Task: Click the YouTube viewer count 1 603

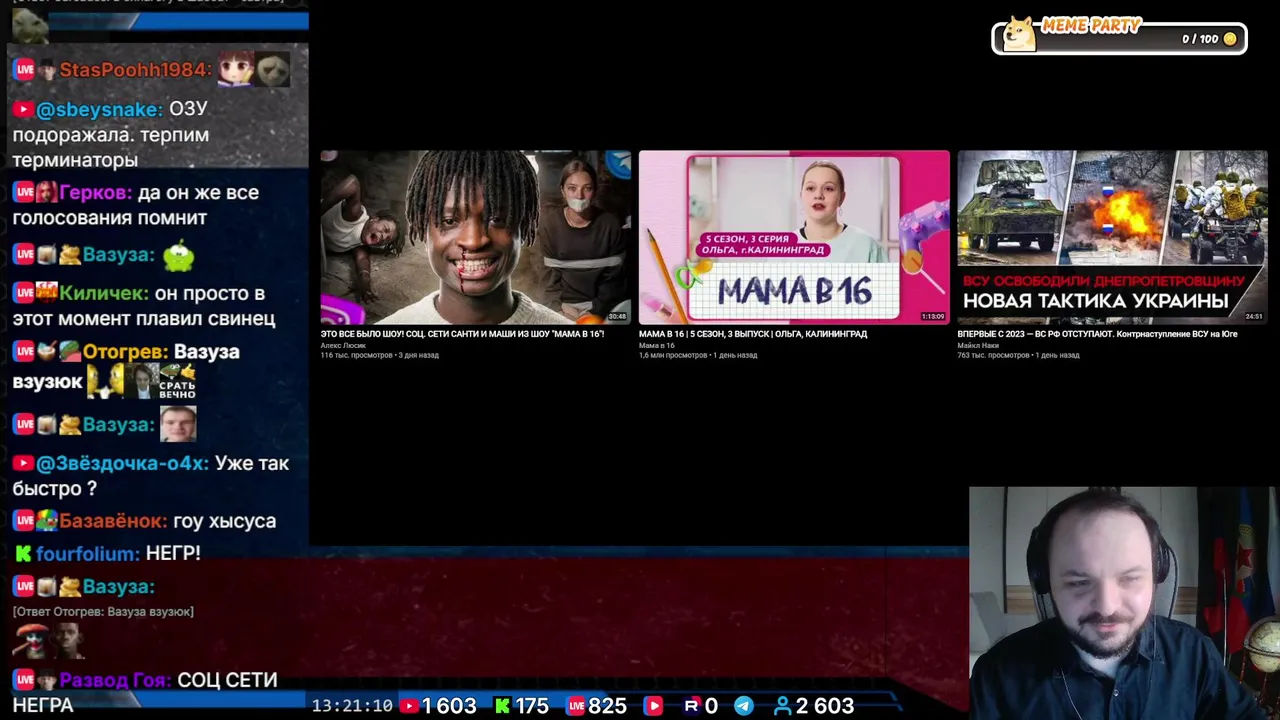Action: click(449, 706)
